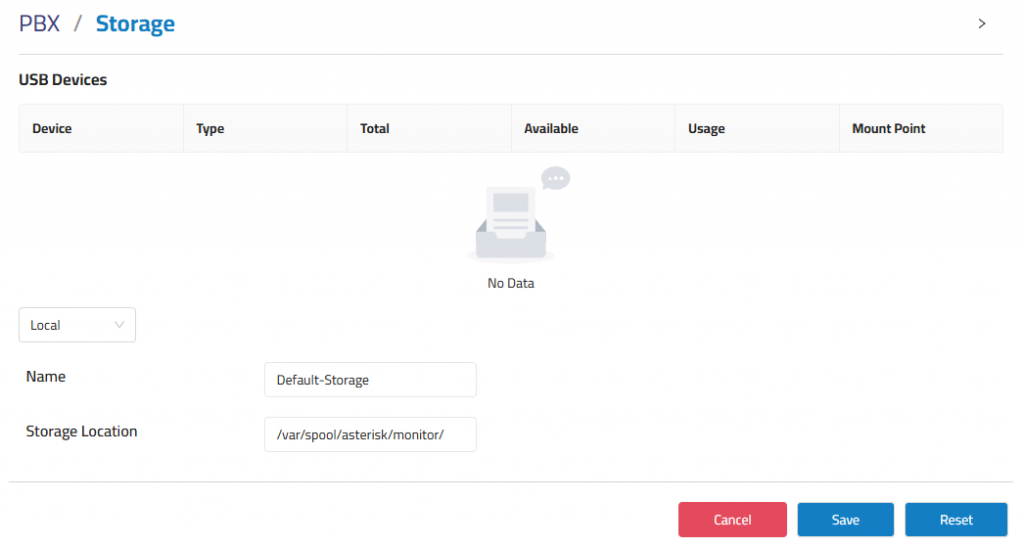Click the Cancel button
This screenshot has height=546, width=1024.
click(x=732, y=519)
